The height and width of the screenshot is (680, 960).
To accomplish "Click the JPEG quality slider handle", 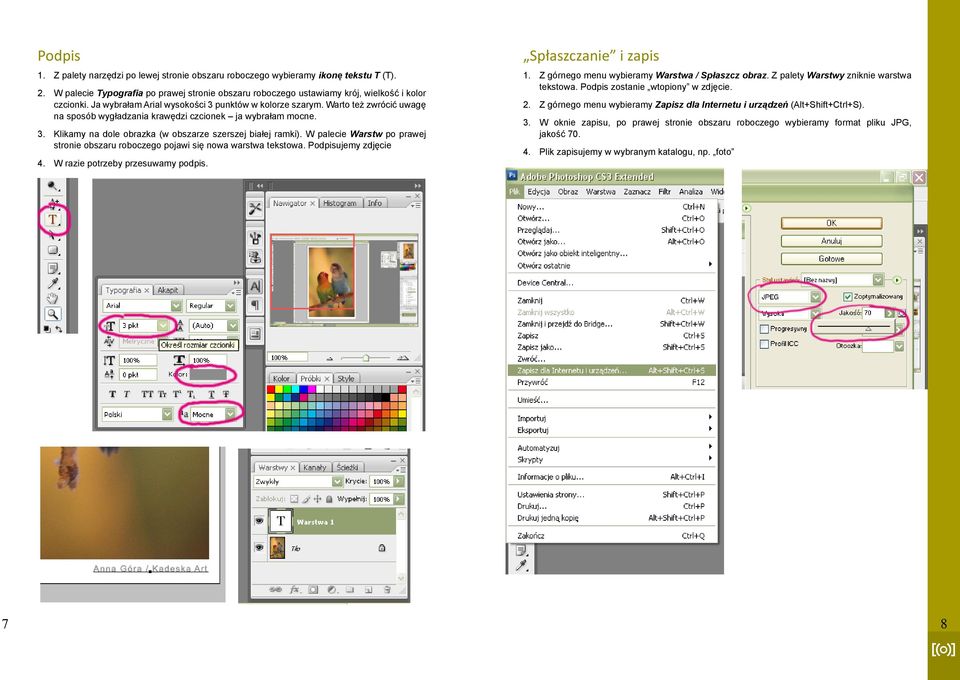I will click(868, 329).
